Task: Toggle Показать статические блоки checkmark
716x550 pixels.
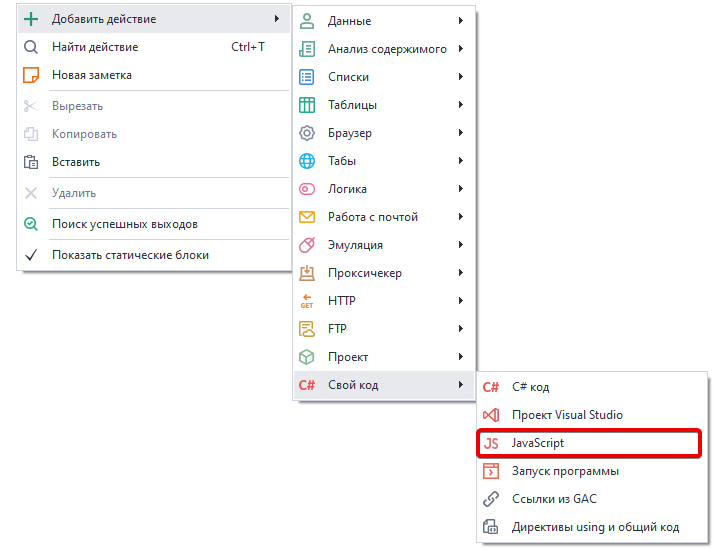Action: 31,255
